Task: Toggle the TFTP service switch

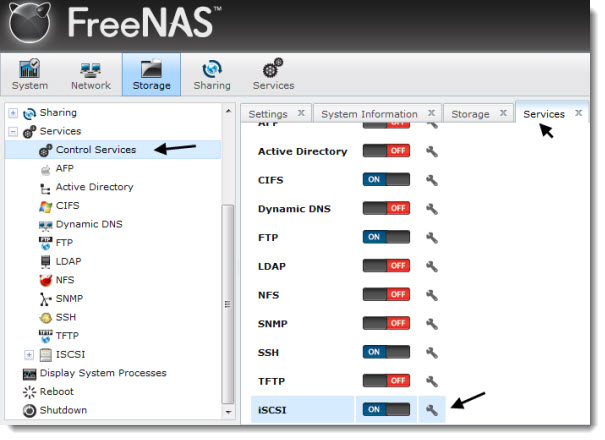Action: 386,381
